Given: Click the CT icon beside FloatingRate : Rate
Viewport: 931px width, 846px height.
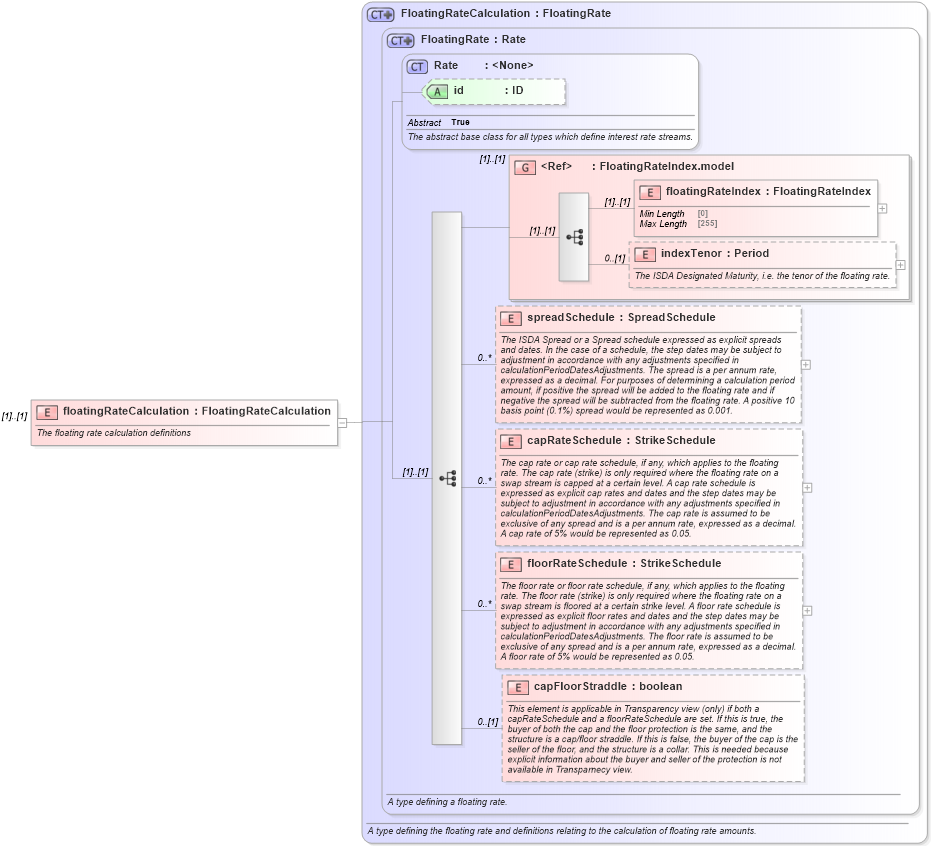Looking at the screenshot, I should [399, 40].
